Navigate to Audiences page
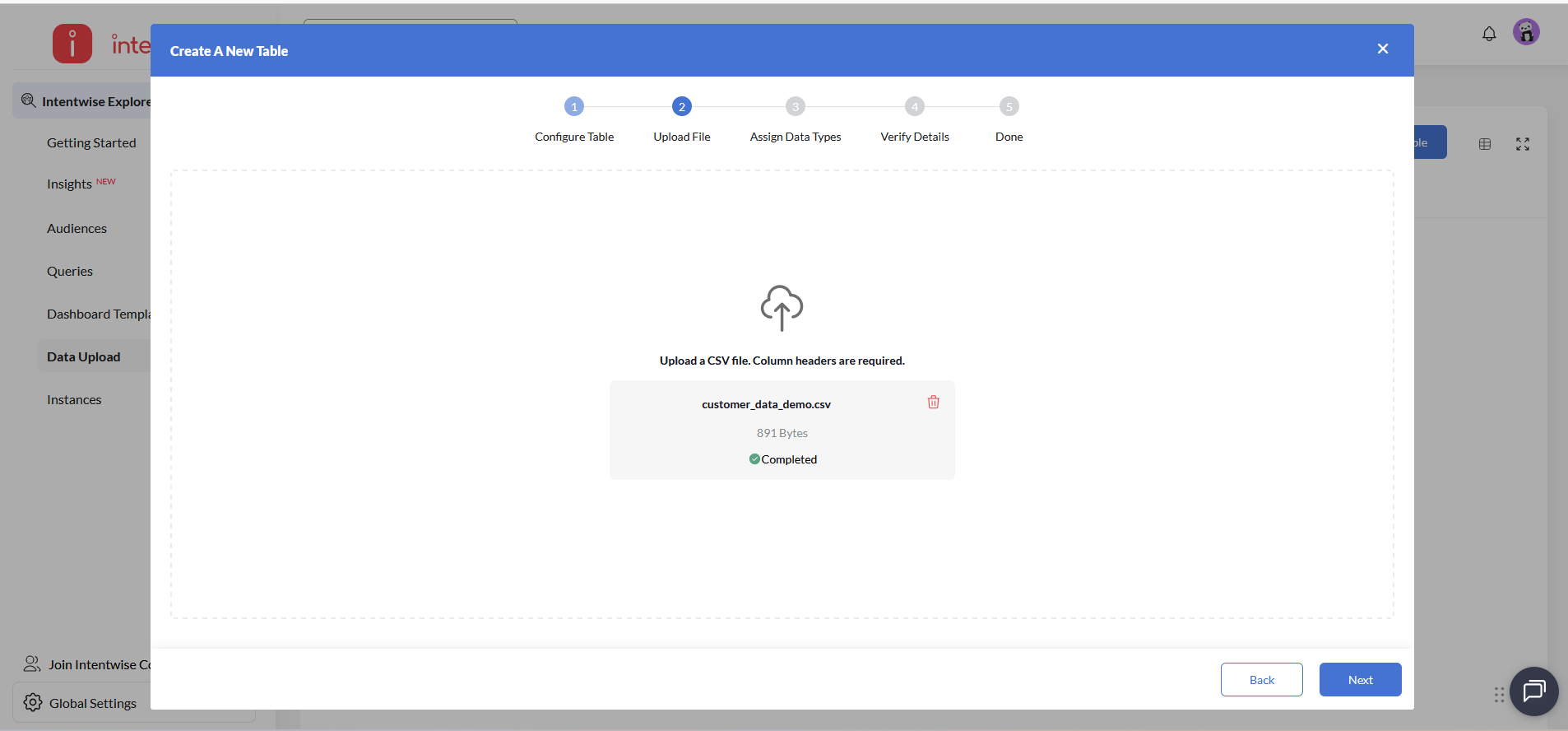 pyautogui.click(x=77, y=229)
